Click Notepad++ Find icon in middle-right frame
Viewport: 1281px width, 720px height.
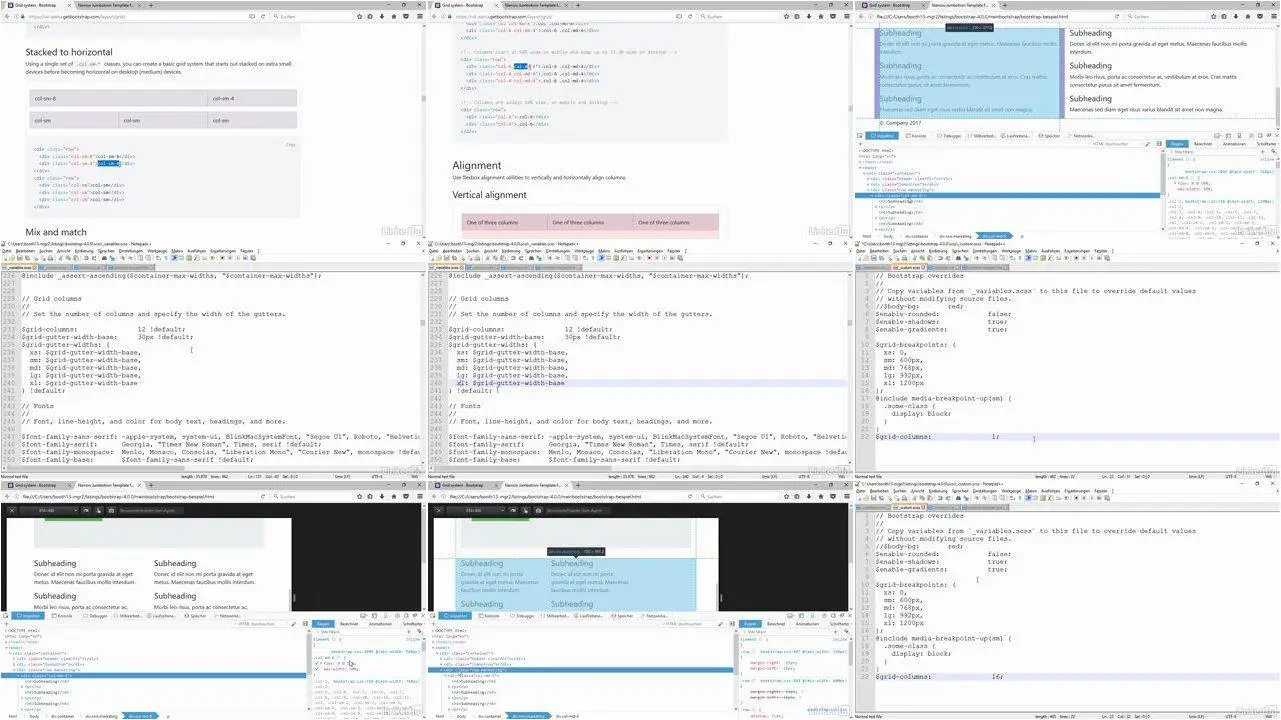coord(959,259)
